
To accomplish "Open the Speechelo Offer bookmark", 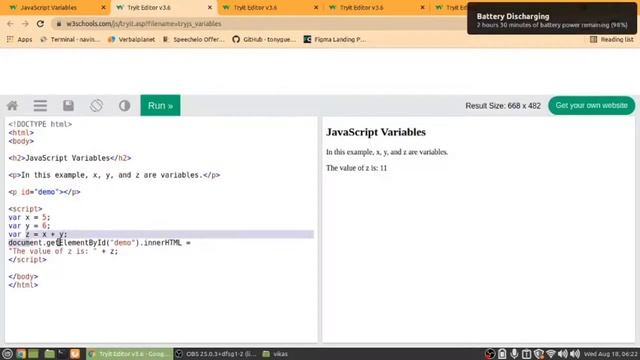I will click(x=194, y=39).
